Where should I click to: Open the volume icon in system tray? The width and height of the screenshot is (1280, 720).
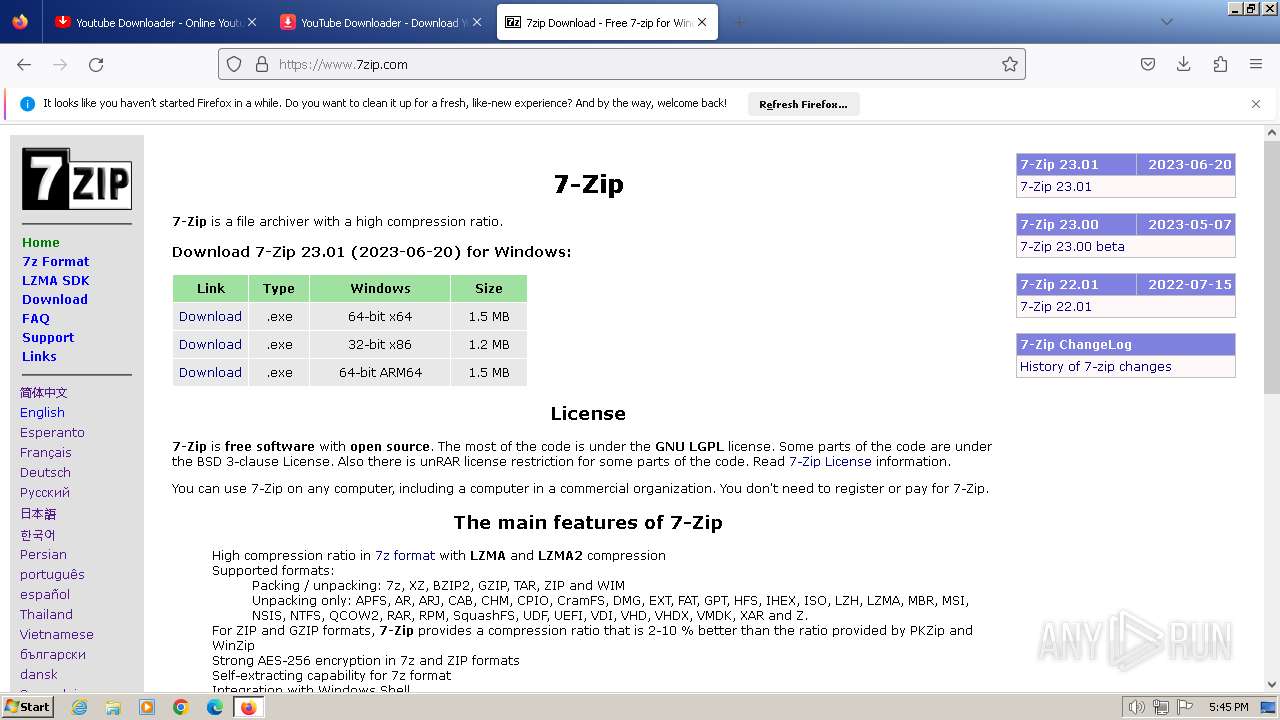[1137, 707]
